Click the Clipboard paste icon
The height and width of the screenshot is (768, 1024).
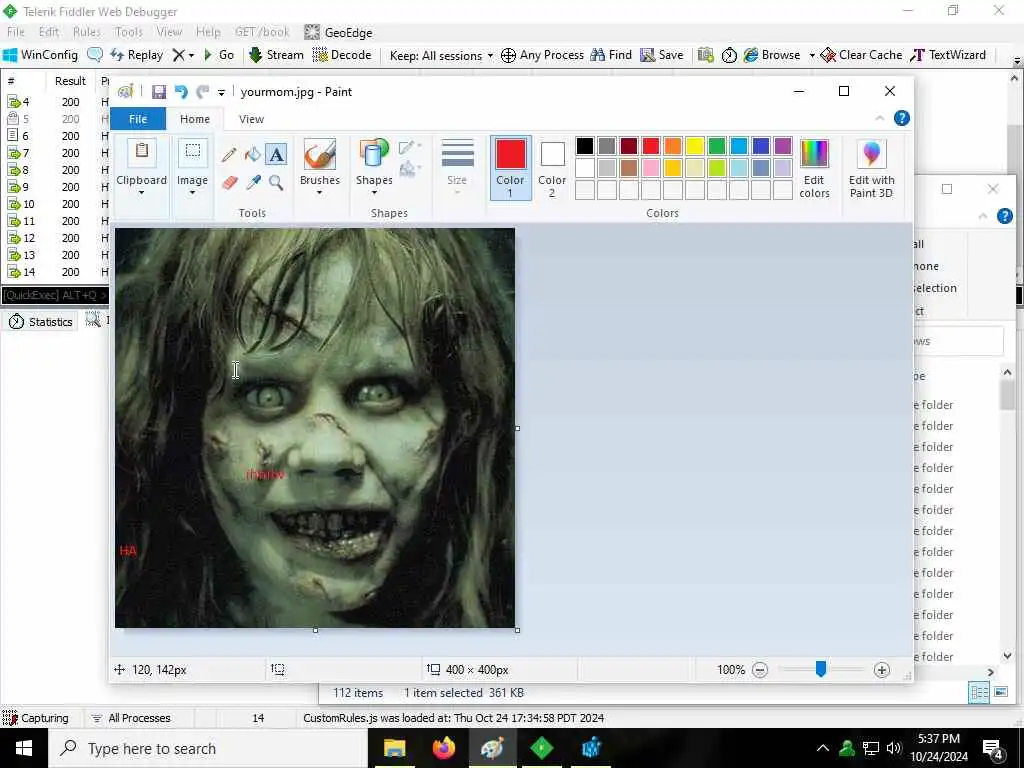pyautogui.click(x=141, y=152)
